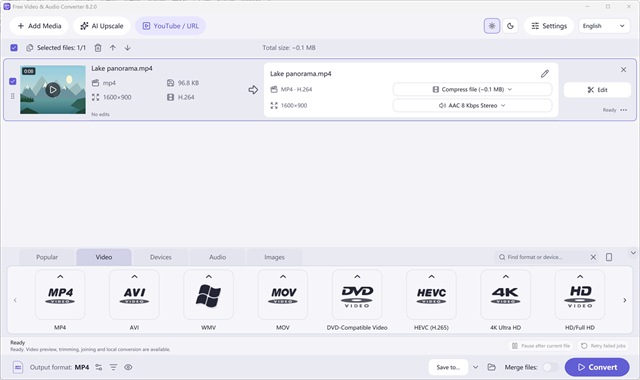Click the convert-to arrow icon in file row

[253, 89]
